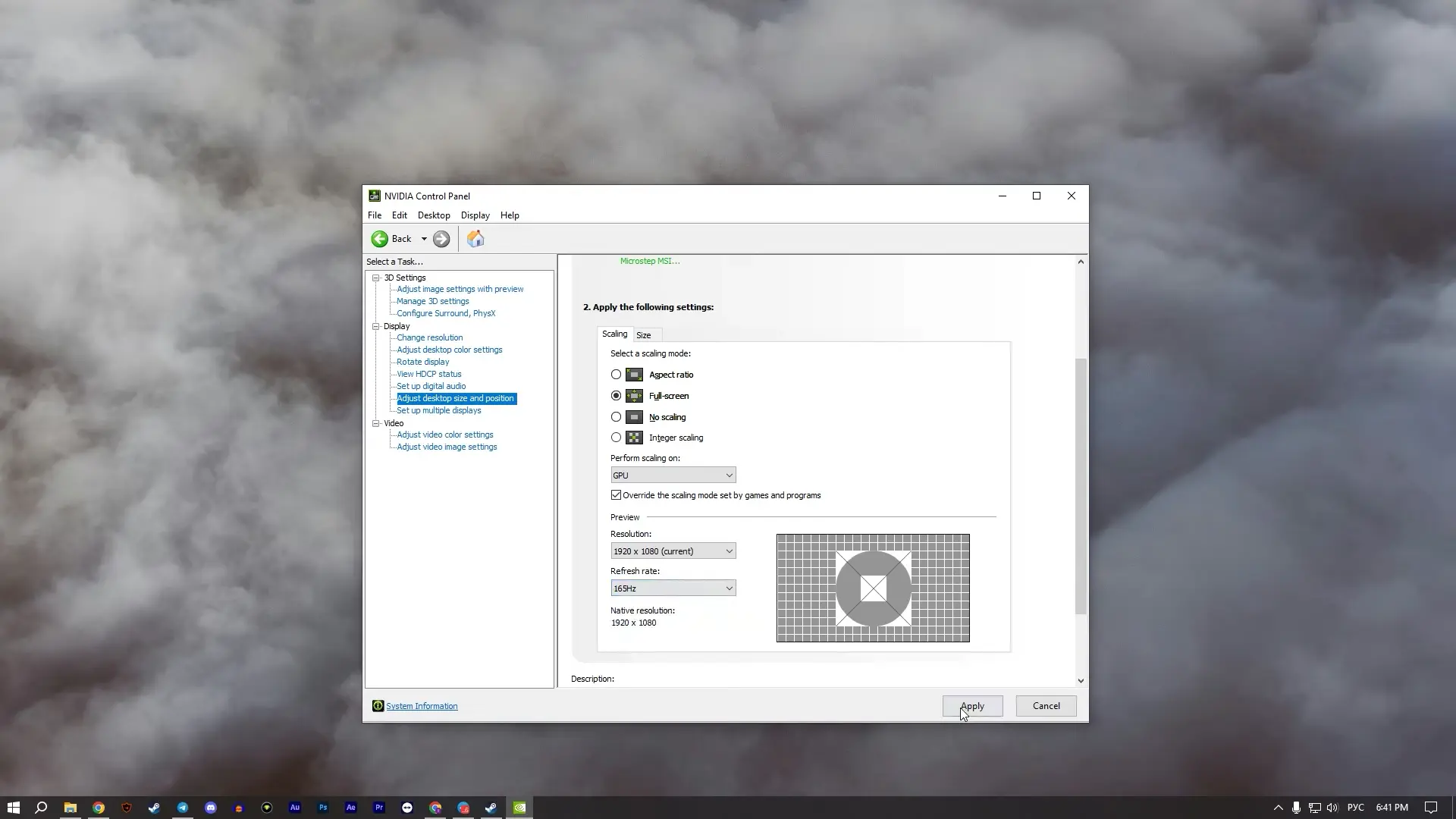The height and width of the screenshot is (819, 1456).
Task: Open Set up digital audio task
Action: click(x=431, y=386)
